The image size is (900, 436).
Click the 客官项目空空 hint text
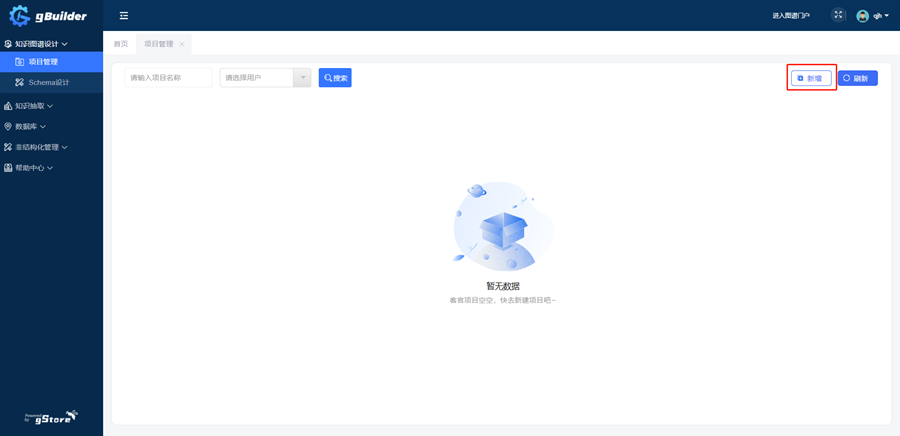coord(503,300)
